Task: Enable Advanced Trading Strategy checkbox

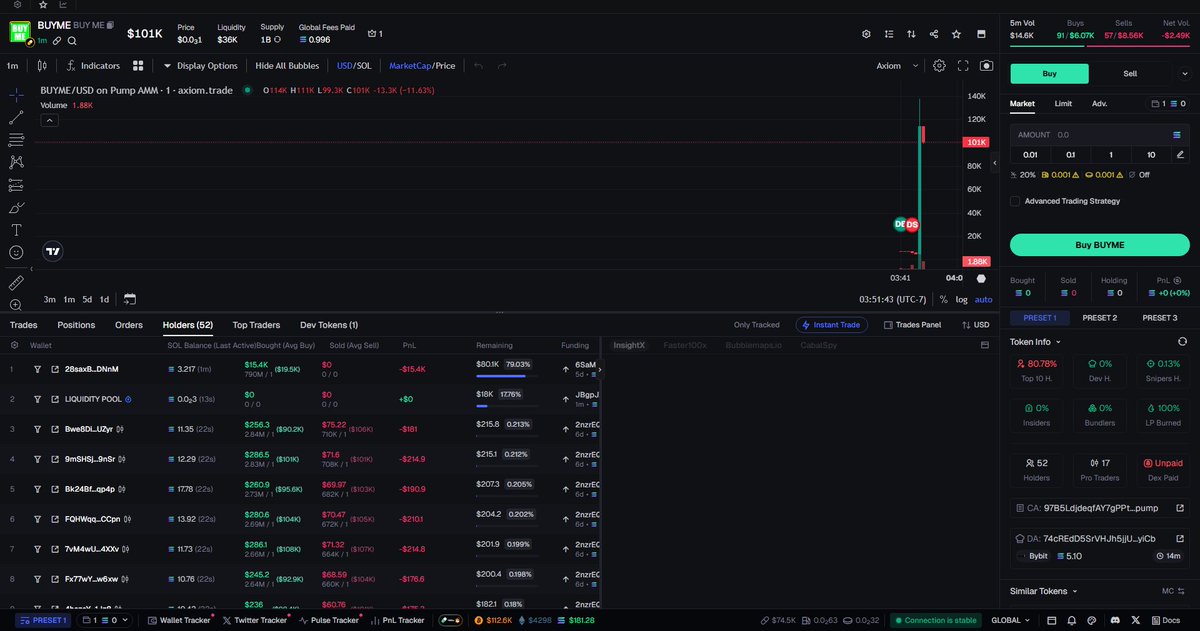Action: pyautogui.click(x=1015, y=201)
